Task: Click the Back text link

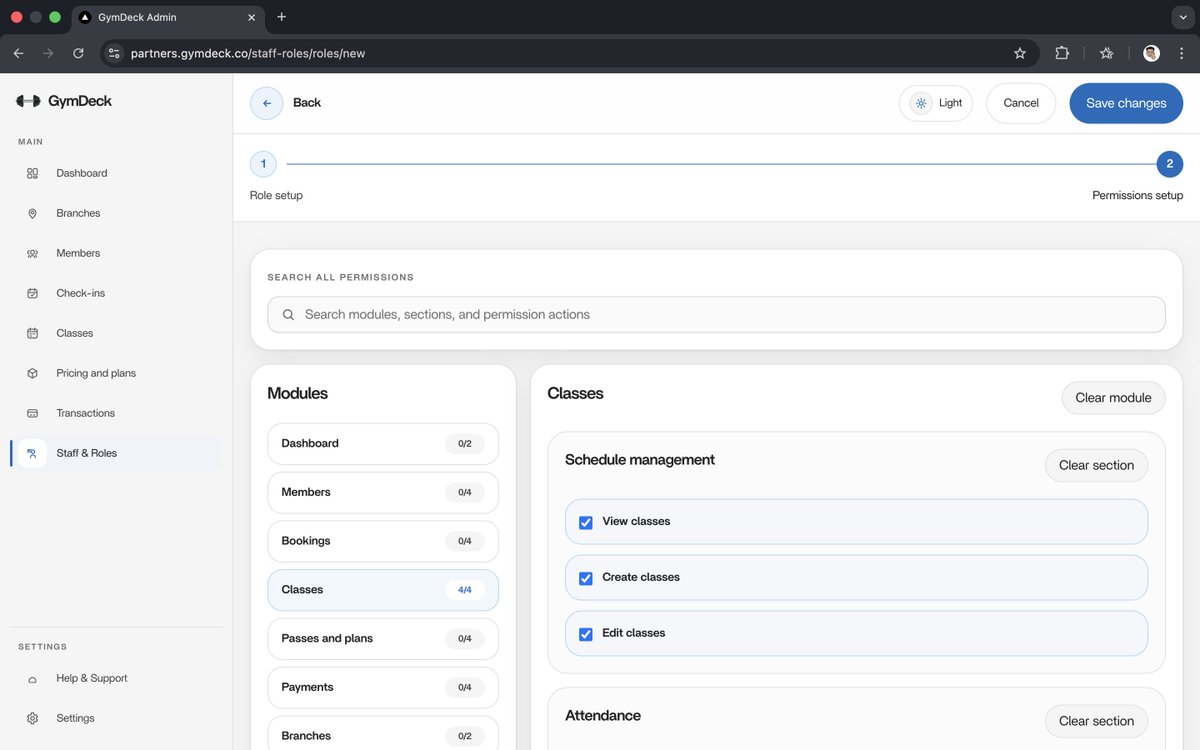Action: coord(307,103)
